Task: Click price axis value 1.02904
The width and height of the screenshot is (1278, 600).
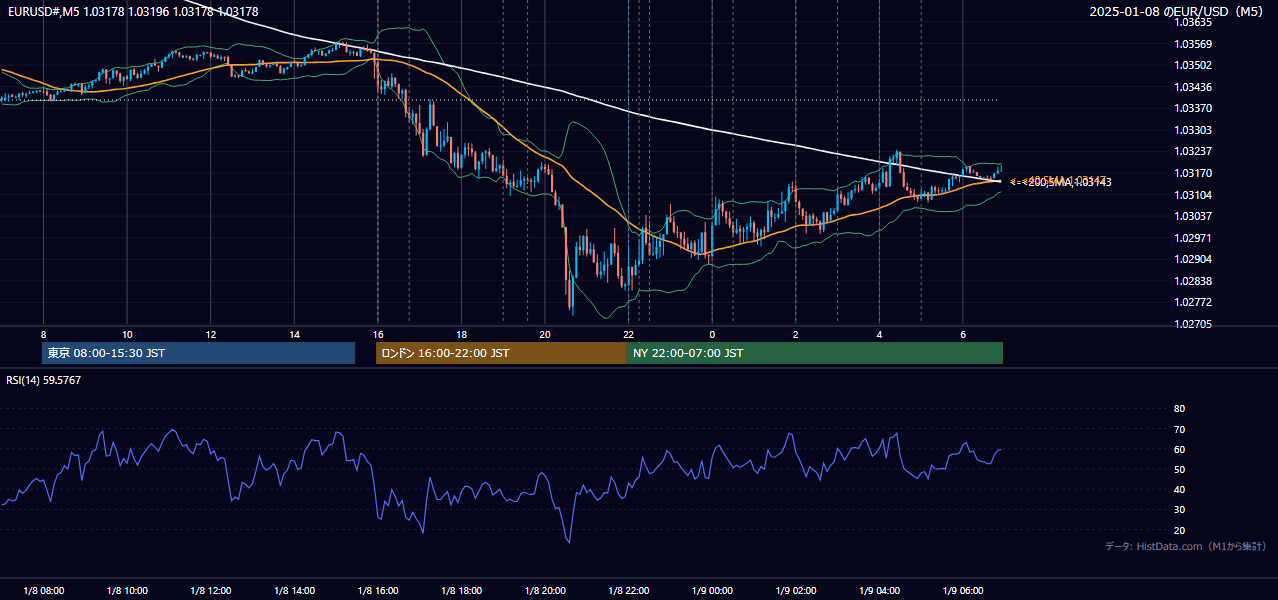Action: tap(1192, 259)
